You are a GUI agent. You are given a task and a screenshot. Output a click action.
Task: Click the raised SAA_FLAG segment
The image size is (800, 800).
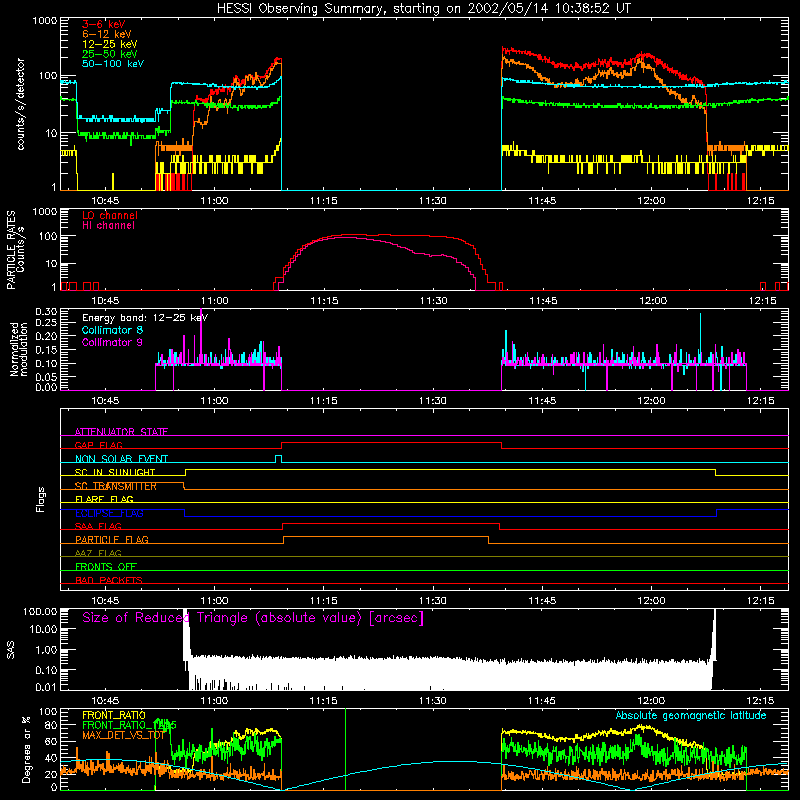pos(391,524)
